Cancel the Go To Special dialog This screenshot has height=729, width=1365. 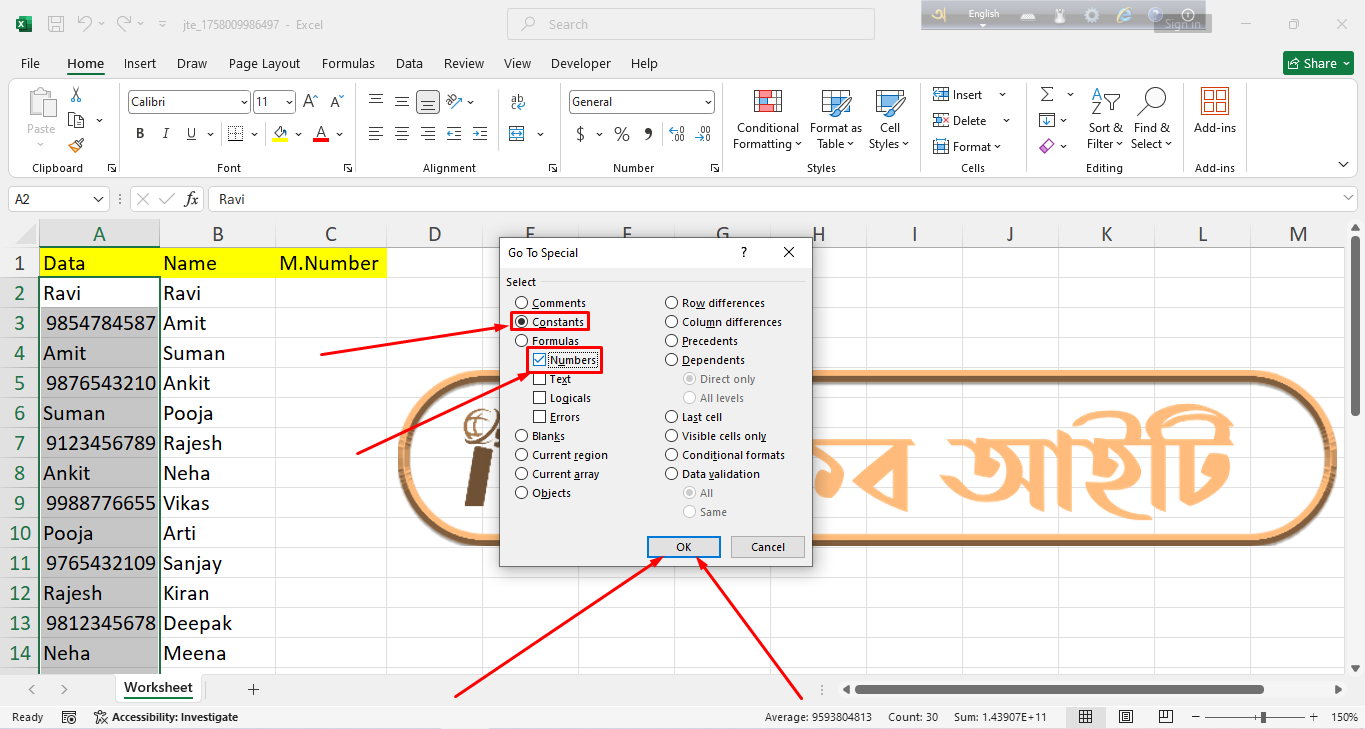(767, 547)
